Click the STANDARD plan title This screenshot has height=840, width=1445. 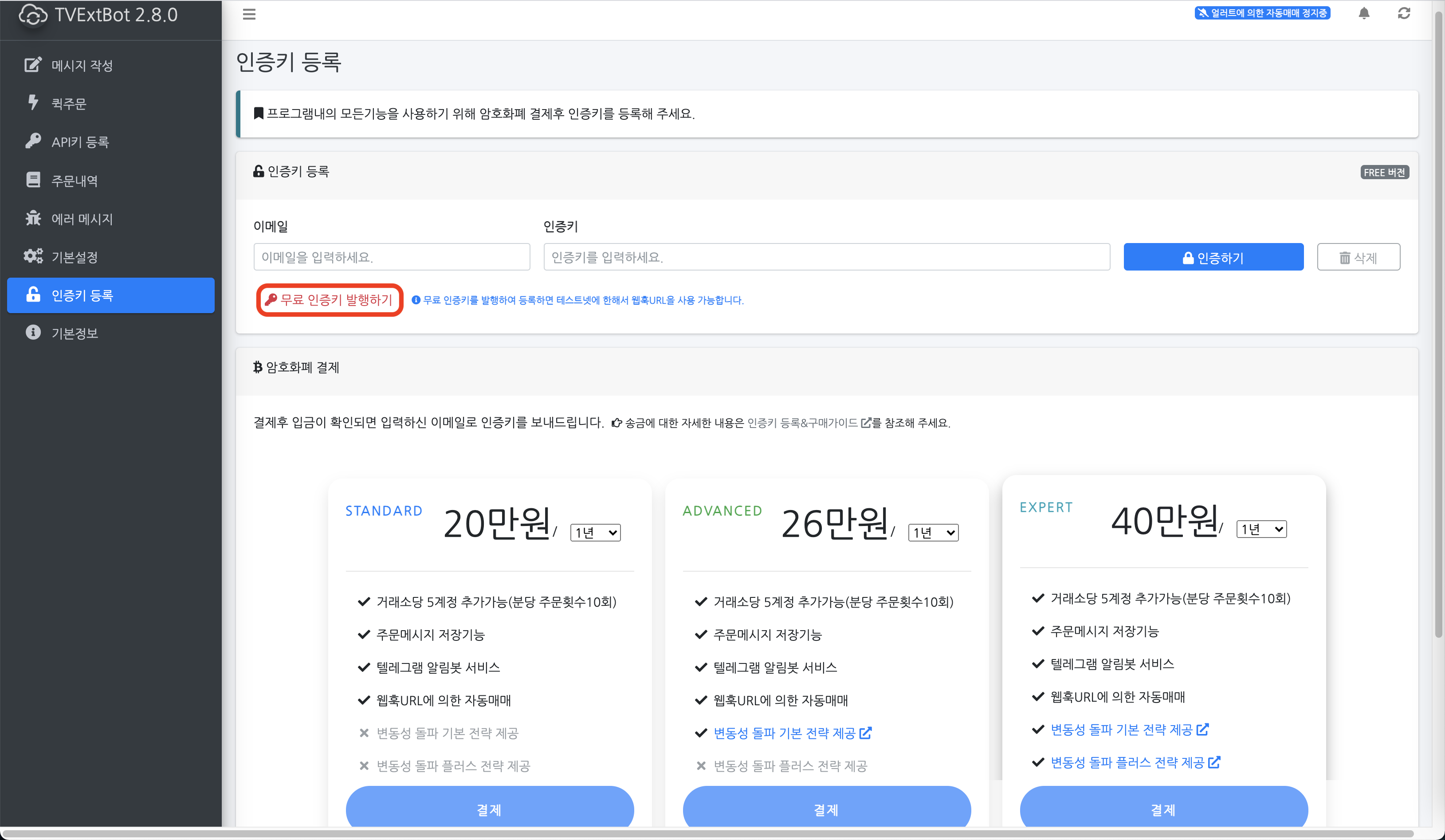(384, 510)
